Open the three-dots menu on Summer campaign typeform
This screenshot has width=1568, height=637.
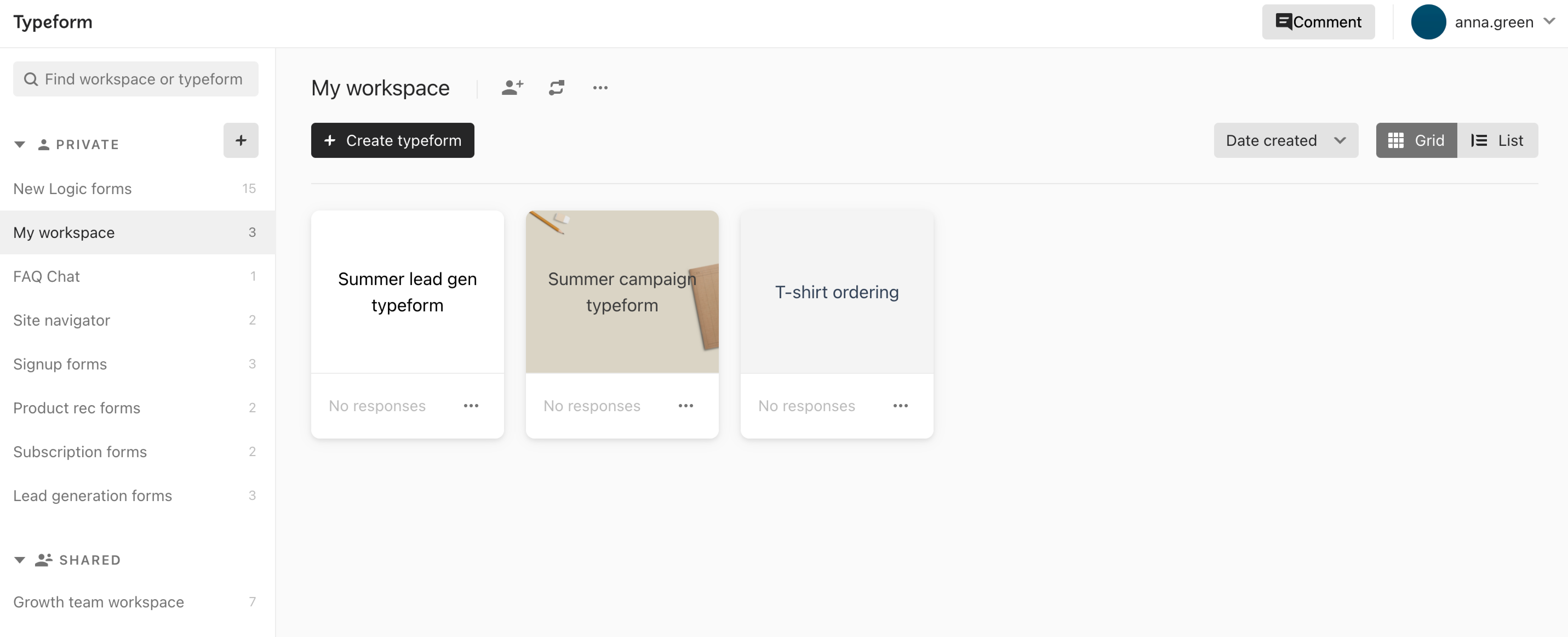click(x=685, y=406)
